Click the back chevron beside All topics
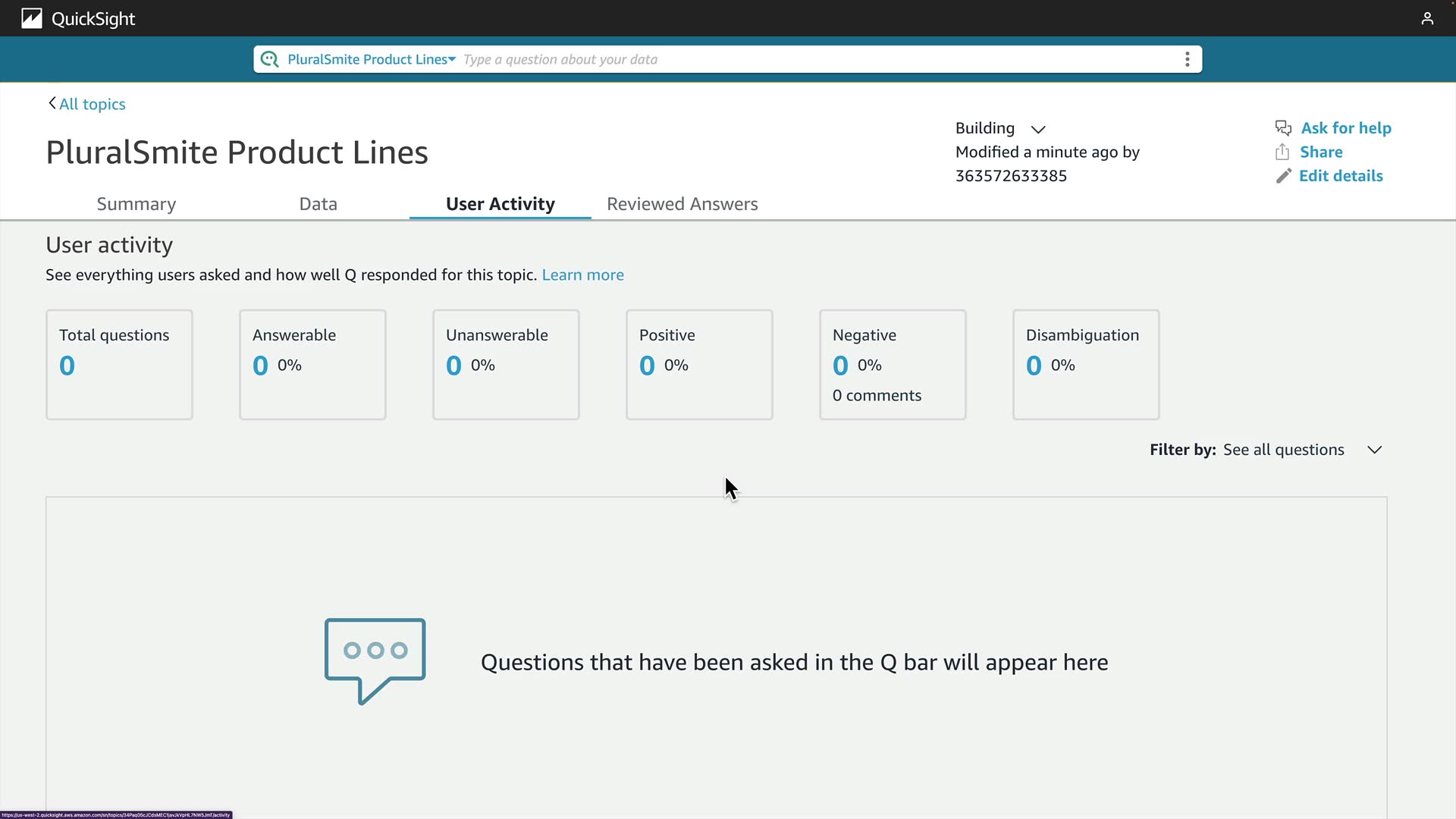 coord(52,103)
